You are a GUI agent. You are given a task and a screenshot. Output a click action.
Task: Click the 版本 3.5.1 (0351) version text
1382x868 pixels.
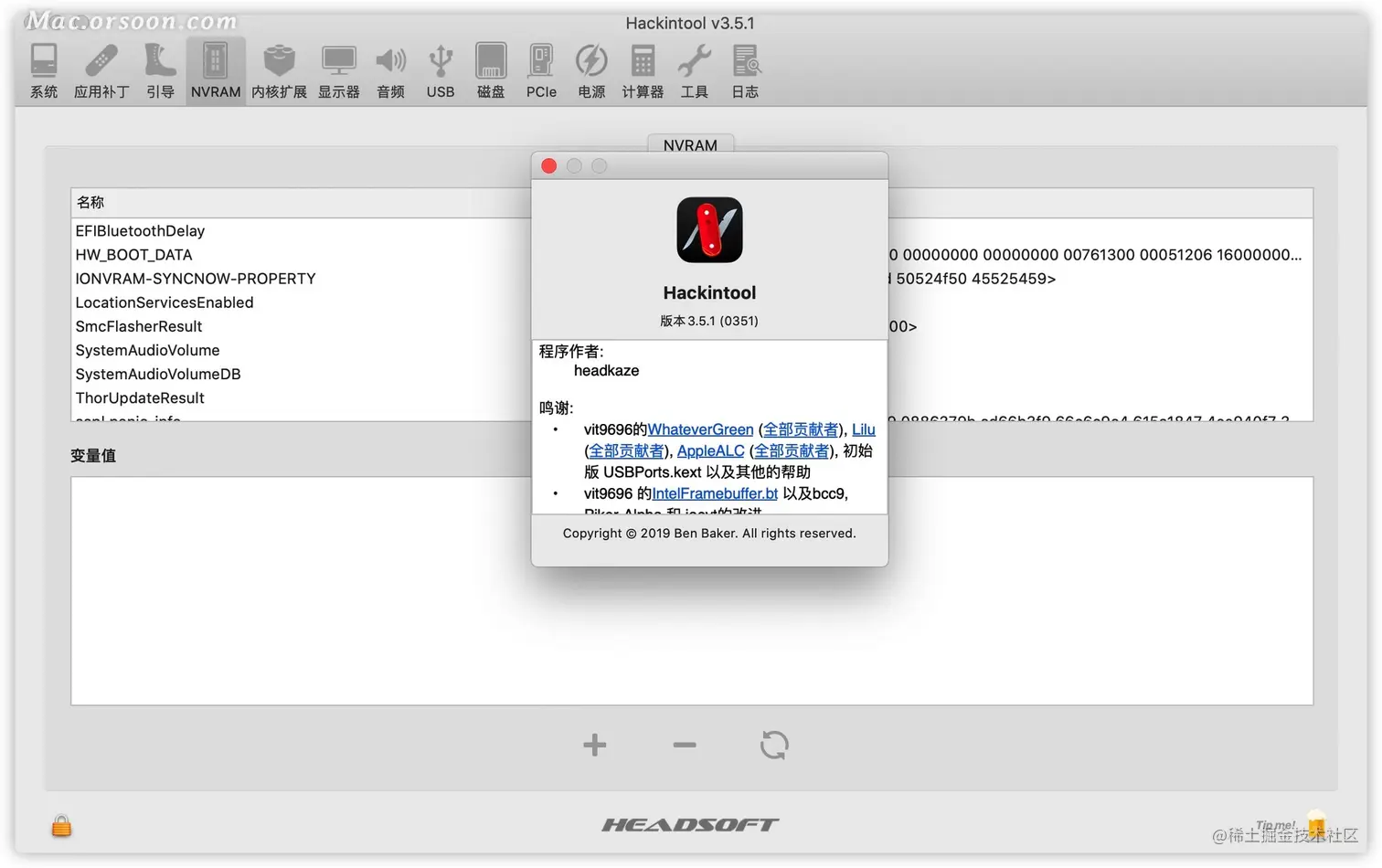pos(709,321)
